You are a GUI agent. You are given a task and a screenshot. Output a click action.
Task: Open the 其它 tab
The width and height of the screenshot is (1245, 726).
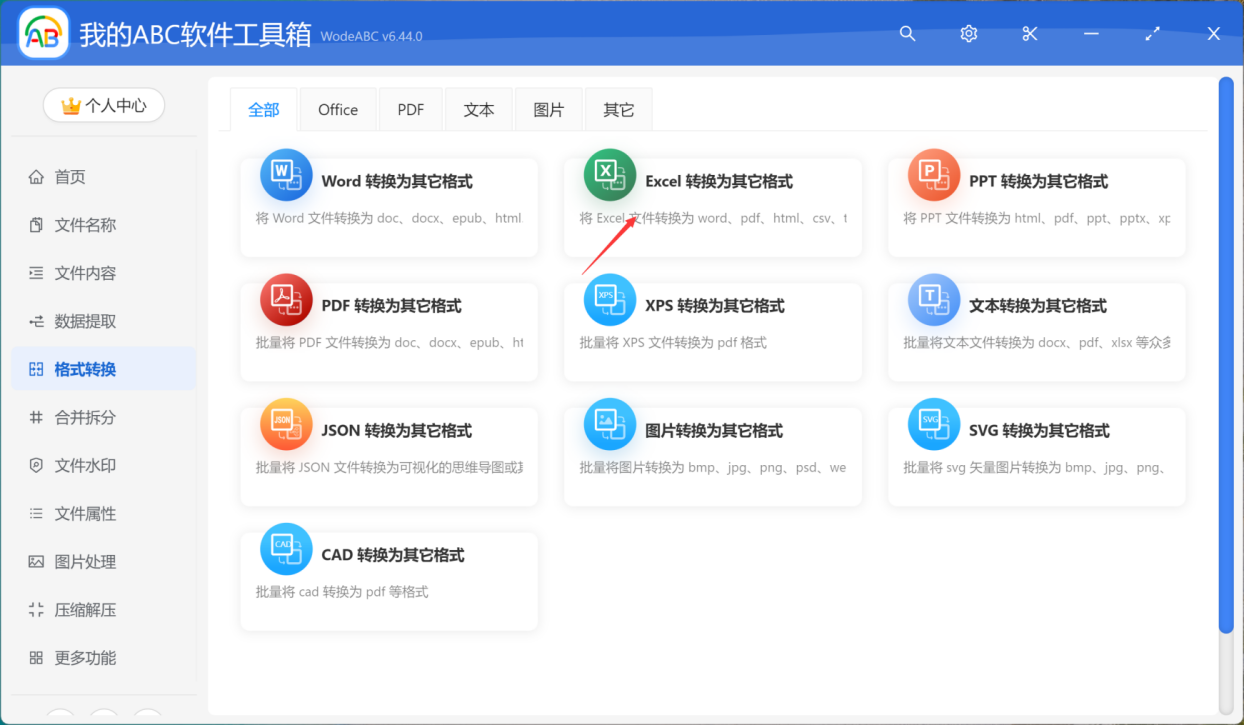coord(617,109)
